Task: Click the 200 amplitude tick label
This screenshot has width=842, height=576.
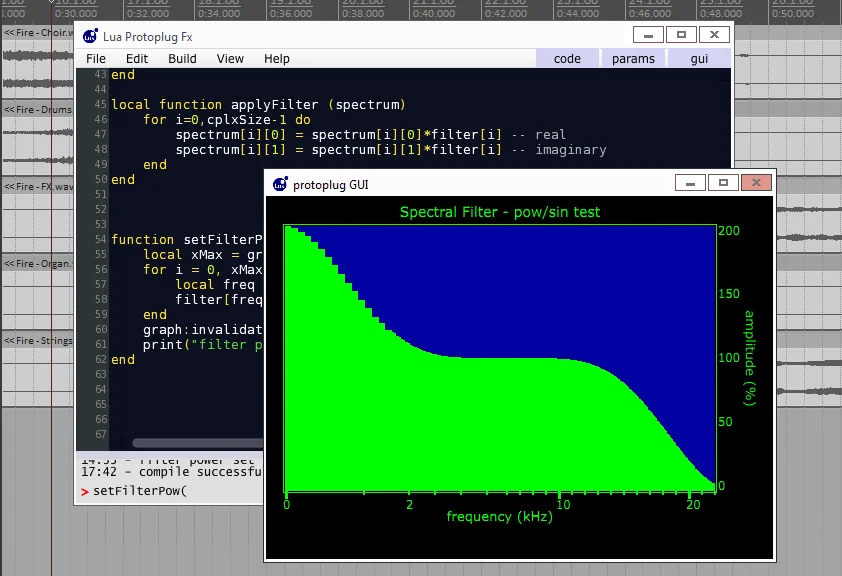Action: point(729,231)
